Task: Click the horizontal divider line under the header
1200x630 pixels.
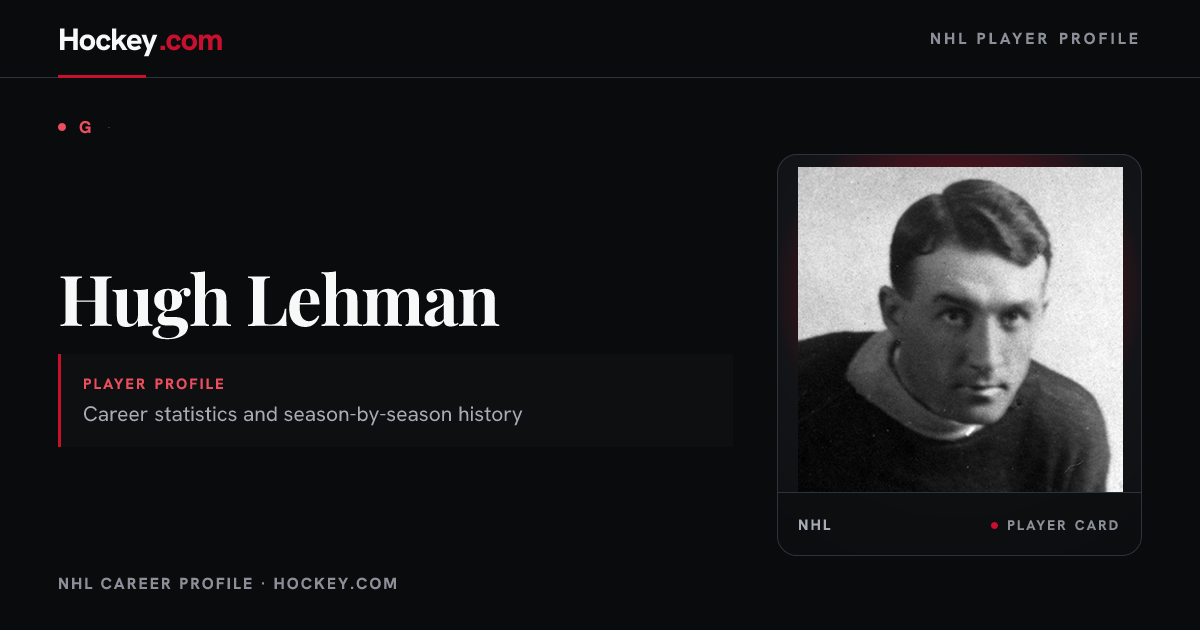Action: coord(600,77)
